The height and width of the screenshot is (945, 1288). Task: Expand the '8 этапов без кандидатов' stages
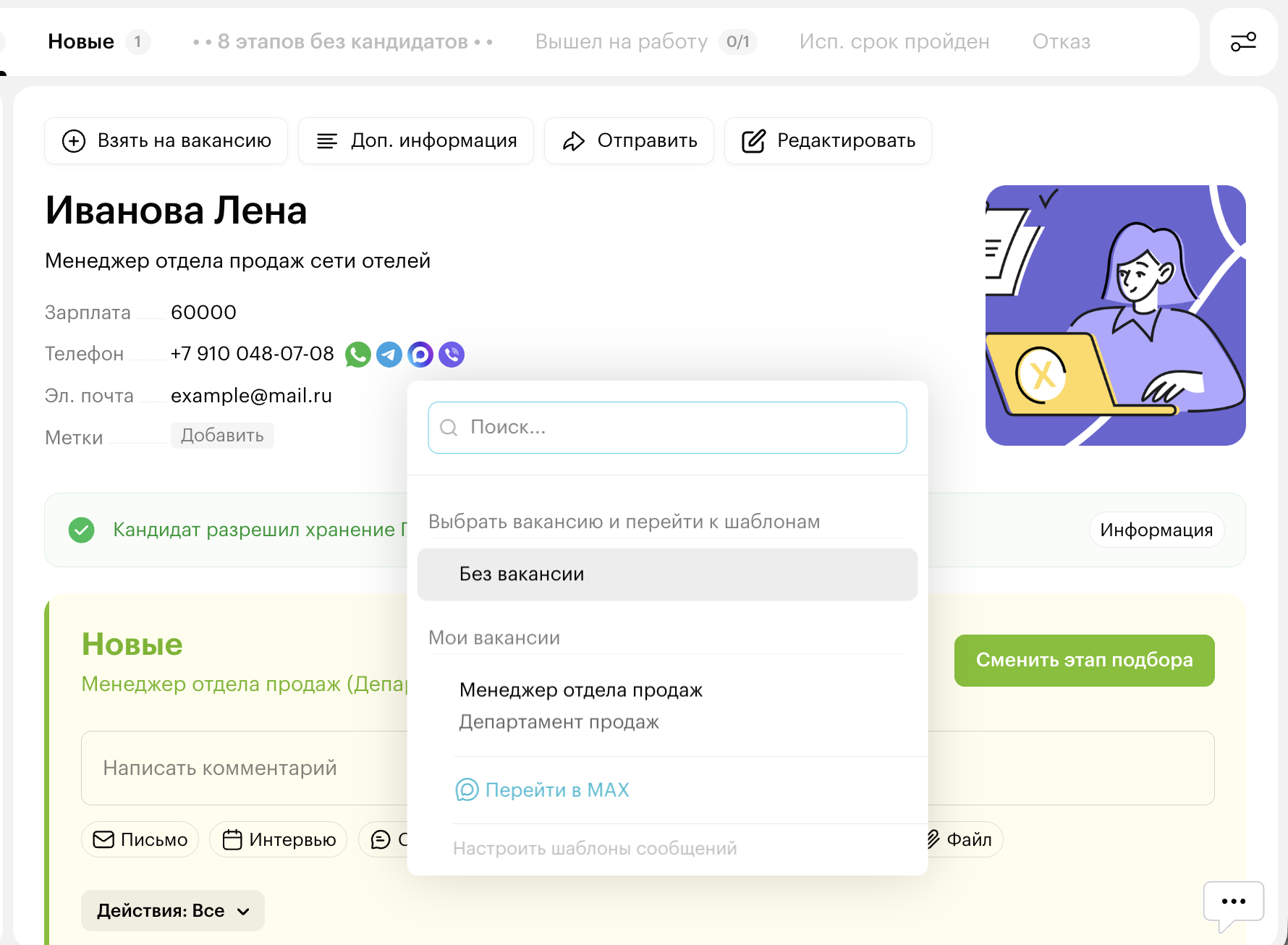click(343, 42)
